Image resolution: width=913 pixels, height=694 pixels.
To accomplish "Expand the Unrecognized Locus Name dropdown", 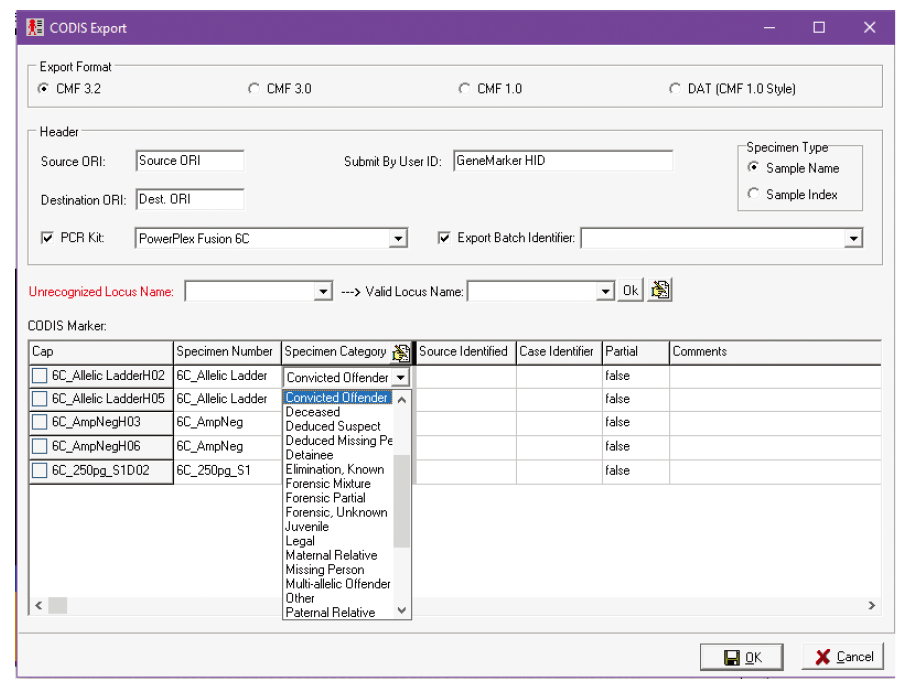I will coord(323,291).
